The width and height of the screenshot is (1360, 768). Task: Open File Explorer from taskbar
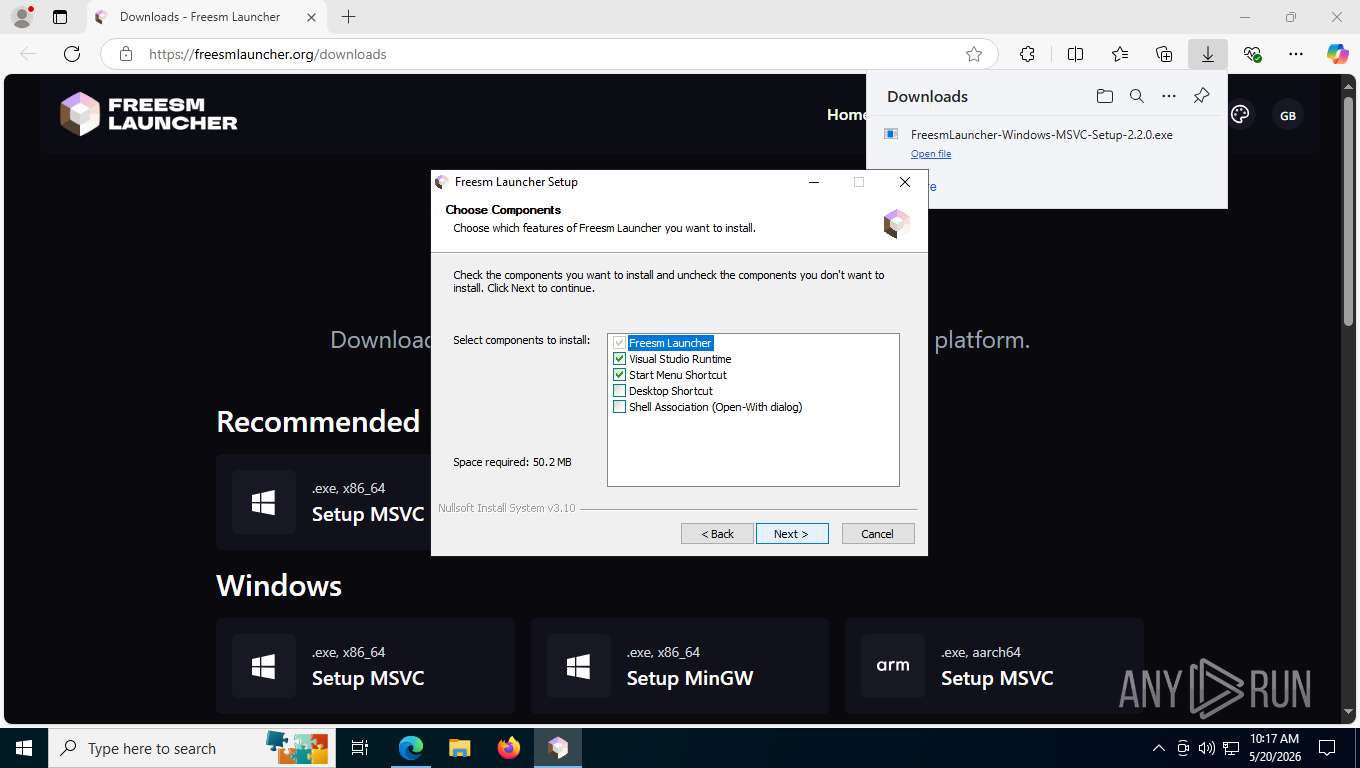coord(459,748)
